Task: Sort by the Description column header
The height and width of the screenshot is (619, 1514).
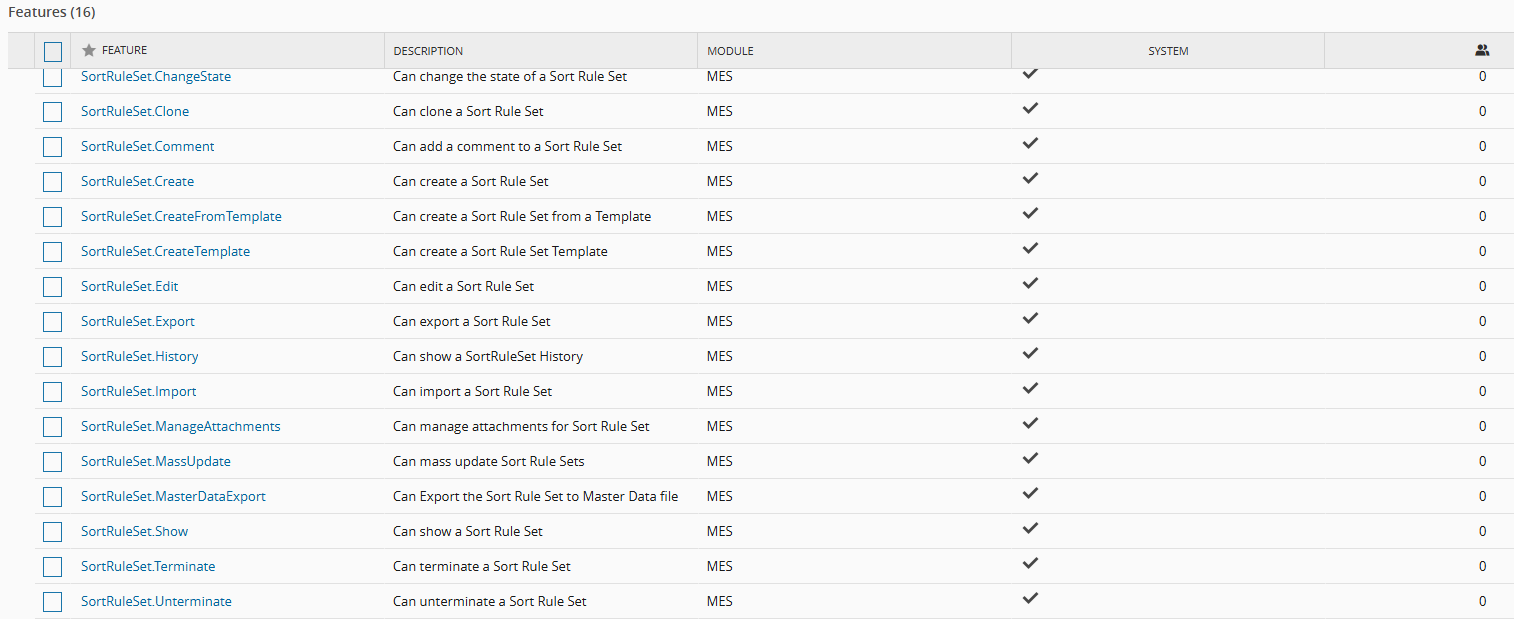Action: [428, 51]
